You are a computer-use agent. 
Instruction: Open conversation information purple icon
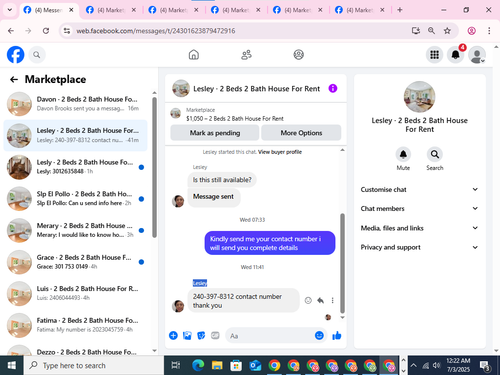click(333, 88)
